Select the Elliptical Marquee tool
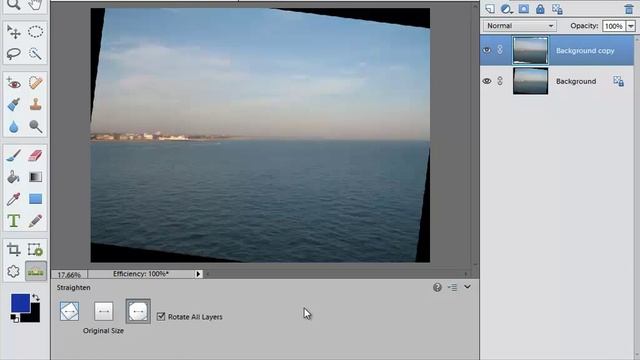The width and height of the screenshot is (640, 360). point(36,32)
